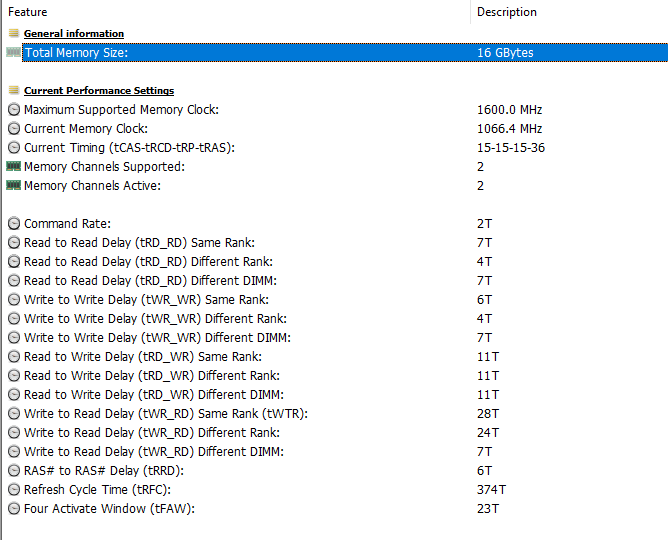Select Write to Read Delay Same Rank (tWTR)
Image resolution: width=668 pixels, height=540 pixels.
[166, 414]
